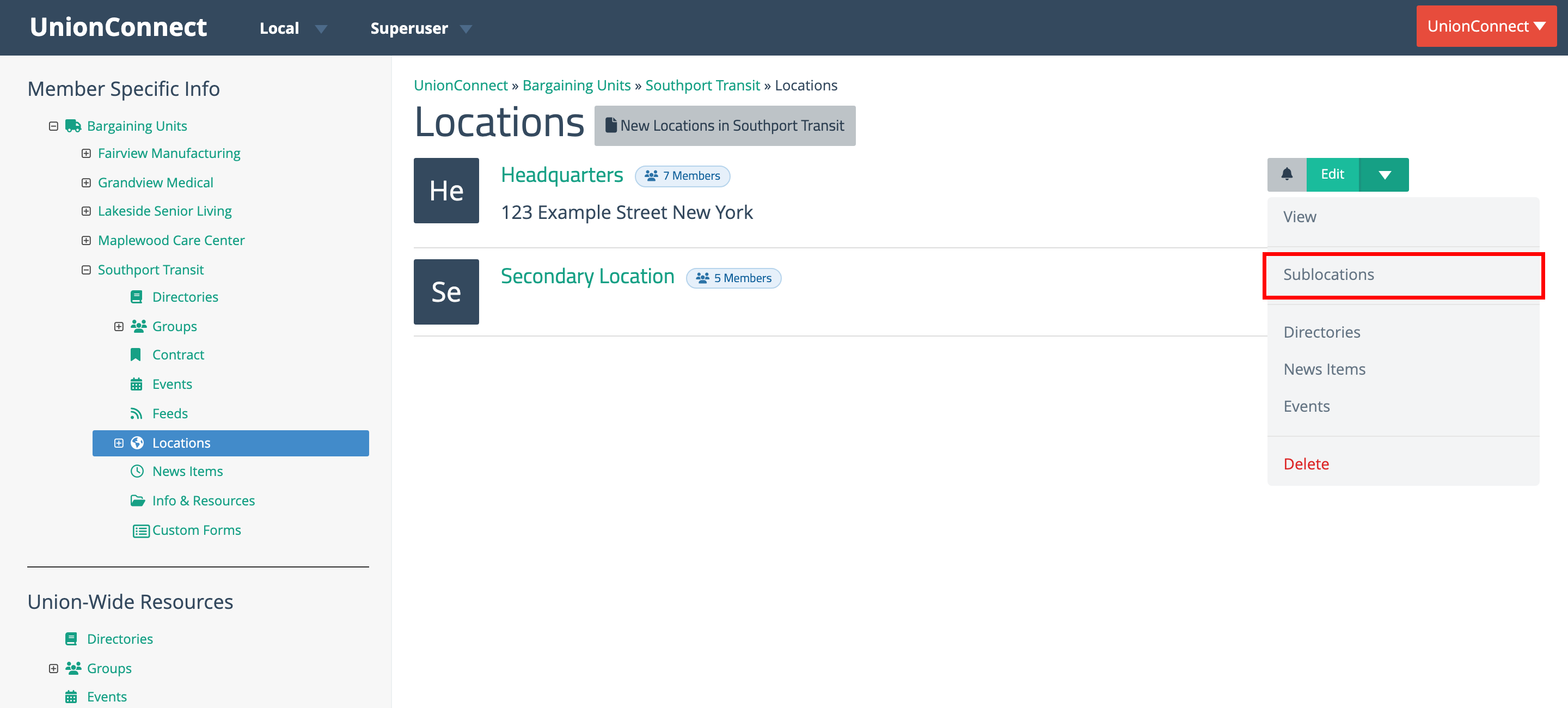Toggle the Edit dropdown arrow for Headquarters
The width and height of the screenshot is (1568, 708).
pos(1383,175)
